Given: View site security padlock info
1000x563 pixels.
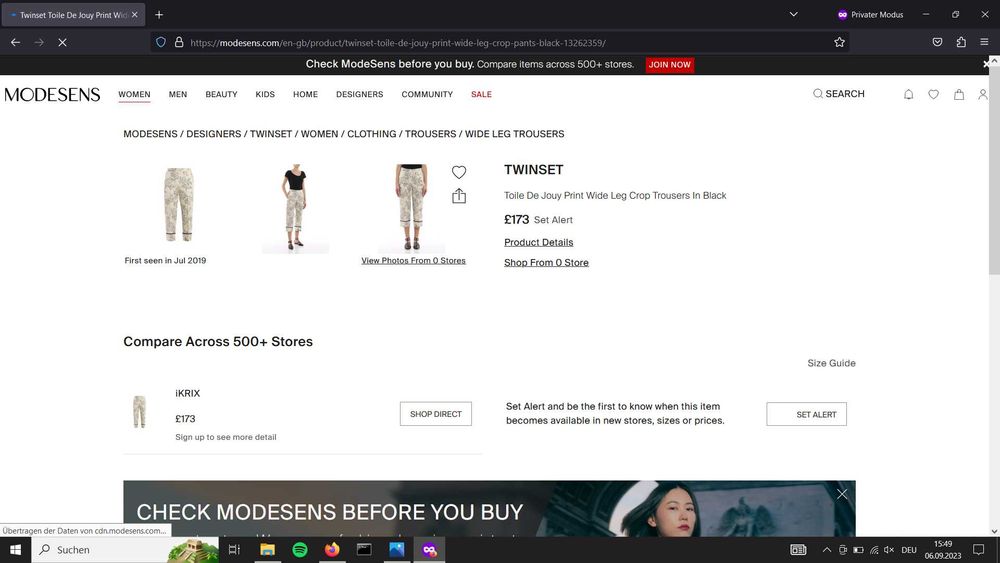Looking at the screenshot, I should pyautogui.click(x=179, y=42).
